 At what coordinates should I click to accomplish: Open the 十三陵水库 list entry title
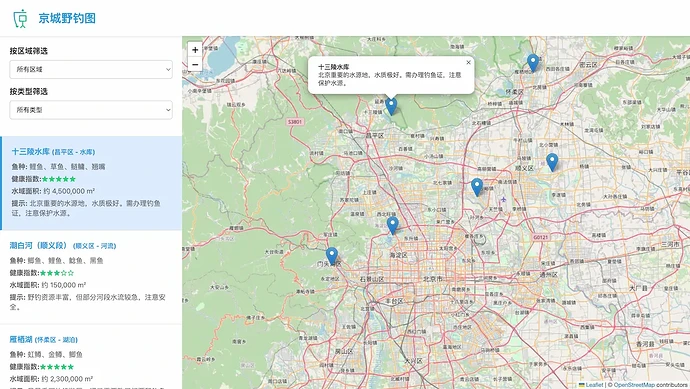(53, 152)
